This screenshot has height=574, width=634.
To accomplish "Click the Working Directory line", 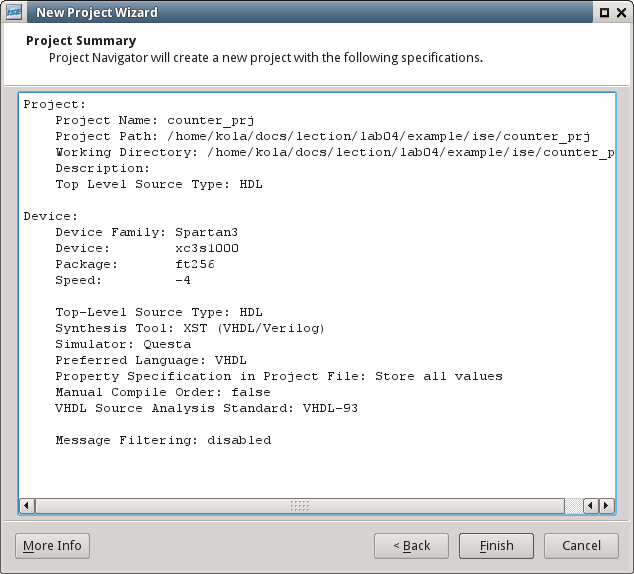I will point(335,152).
